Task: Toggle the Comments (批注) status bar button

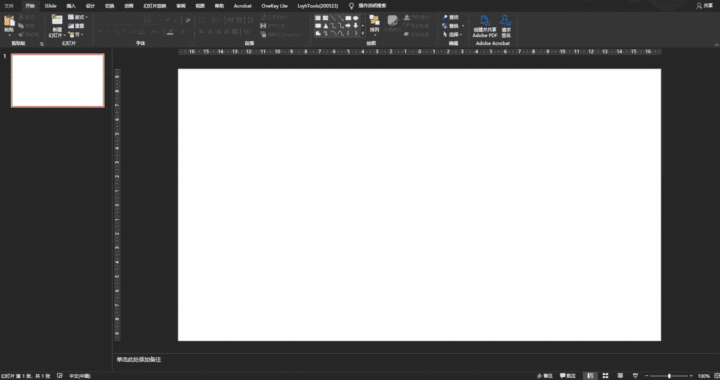Action: [x=568, y=376]
